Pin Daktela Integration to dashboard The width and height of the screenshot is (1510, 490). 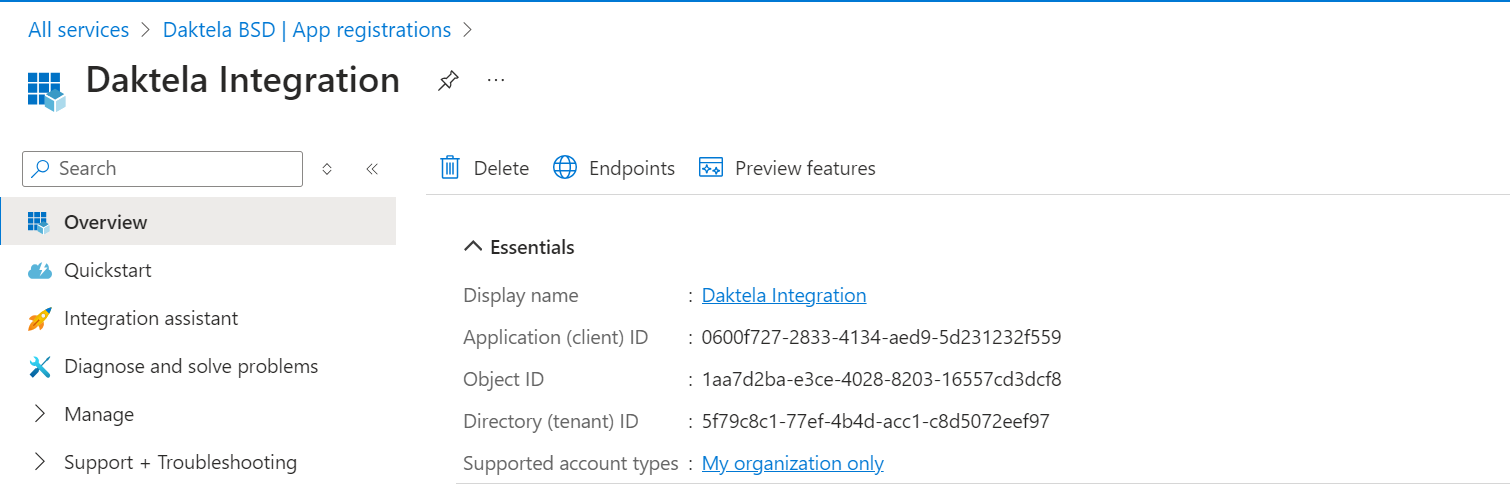pyautogui.click(x=448, y=81)
